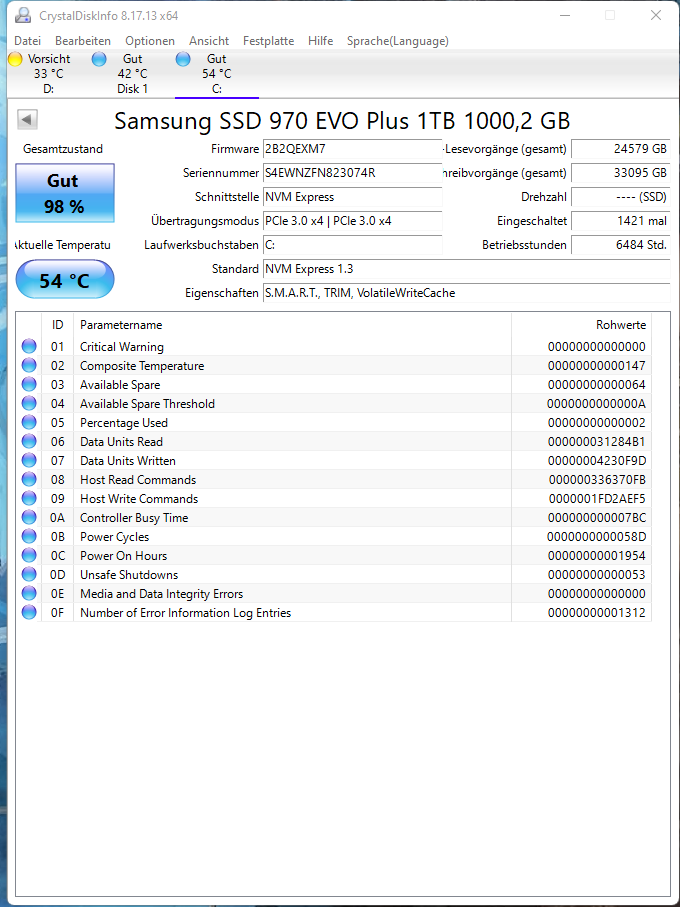Image resolution: width=680 pixels, height=907 pixels.
Task: Click the serial number field S4EWNZFN823074R
Action: [x=353, y=172]
